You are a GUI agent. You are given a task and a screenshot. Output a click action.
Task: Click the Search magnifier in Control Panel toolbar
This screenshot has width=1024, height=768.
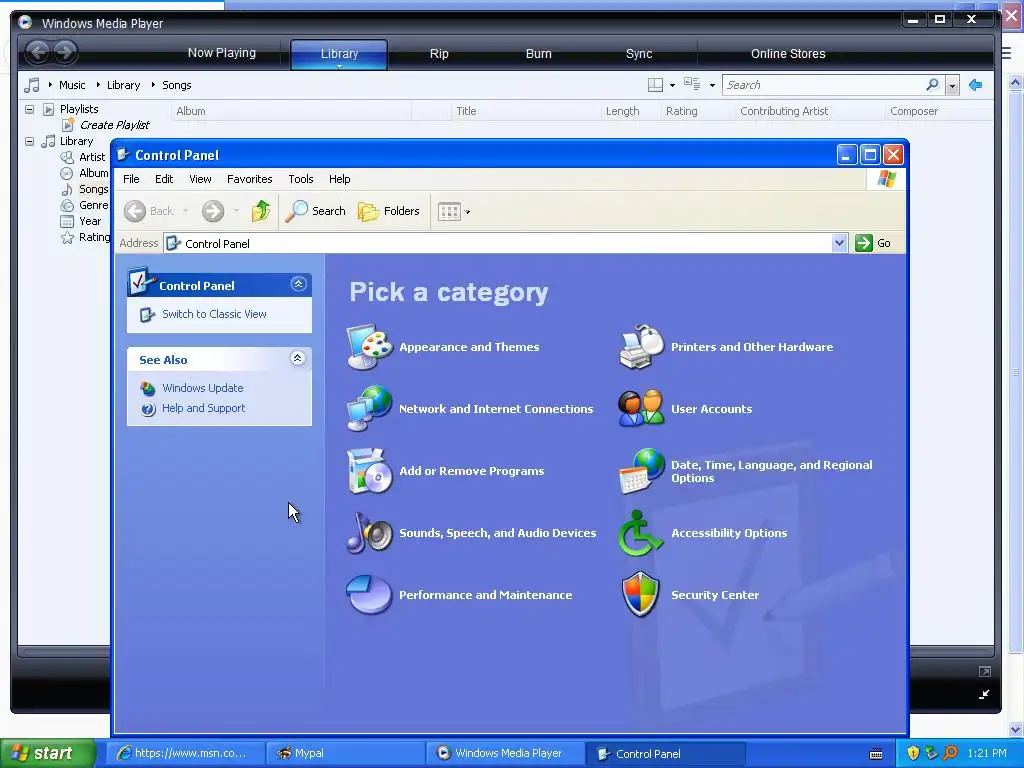pyautogui.click(x=296, y=211)
